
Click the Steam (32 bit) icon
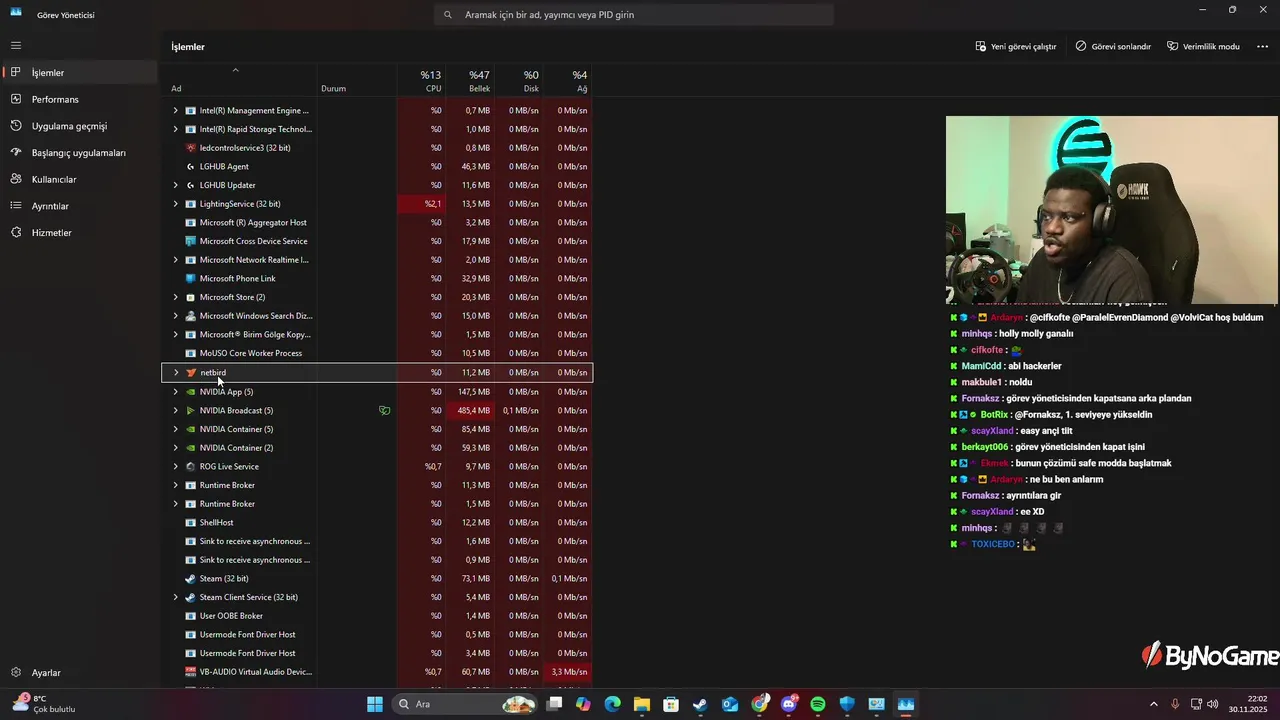pos(191,578)
